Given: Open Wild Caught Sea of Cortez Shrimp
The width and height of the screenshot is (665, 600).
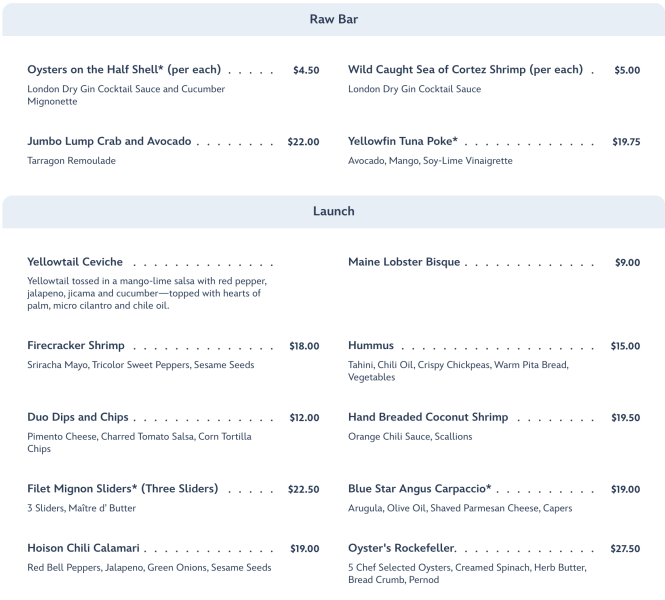Looking at the screenshot, I should point(465,70).
